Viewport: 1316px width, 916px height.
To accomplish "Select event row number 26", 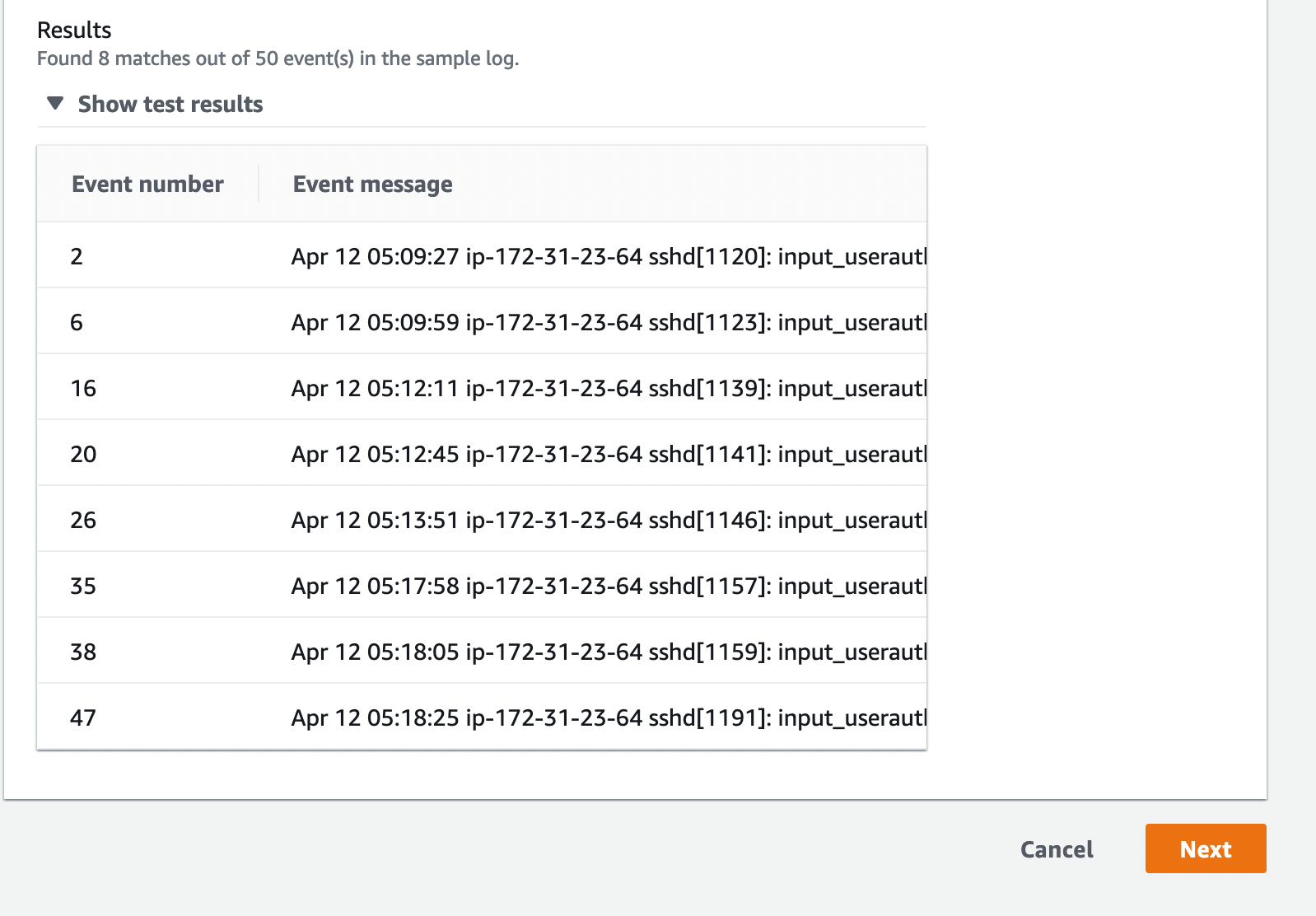I will [x=83, y=520].
